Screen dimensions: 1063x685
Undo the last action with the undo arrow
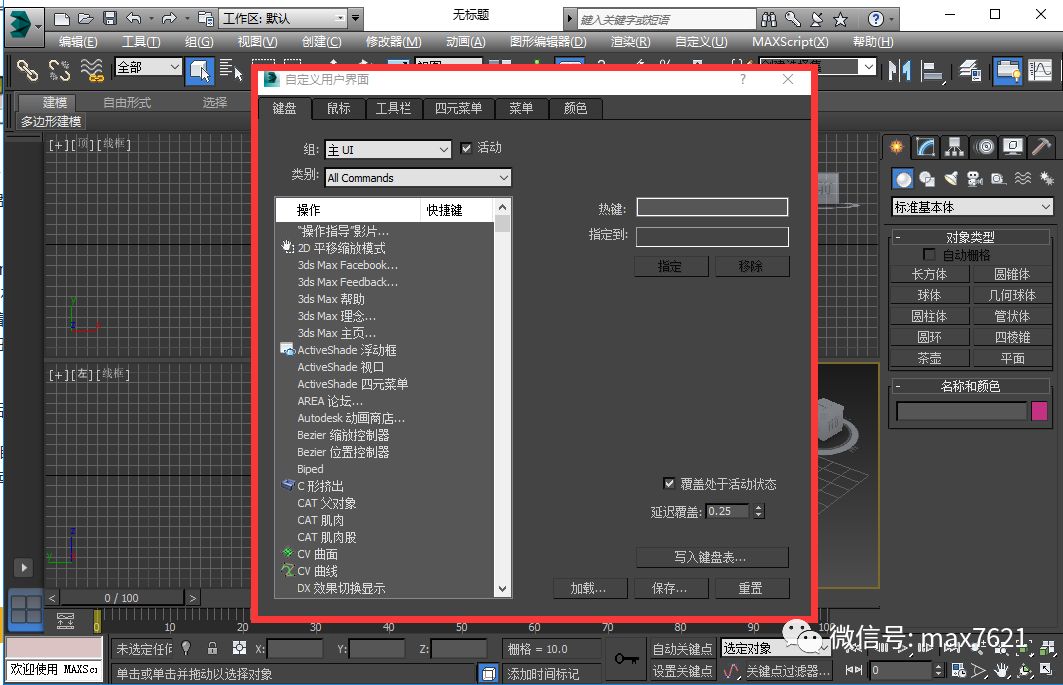(x=134, y=18)
